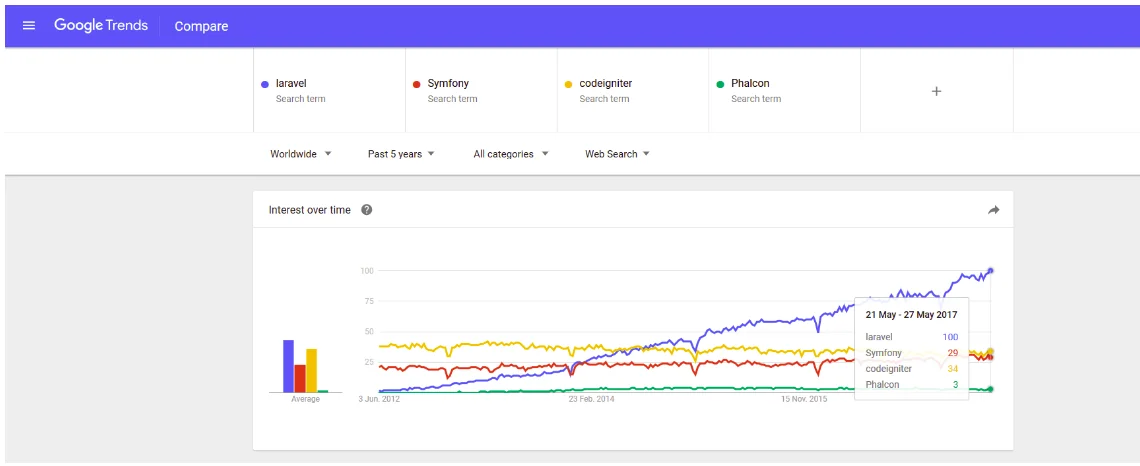The height and width of the screenshot is (466, 1140).
Task: Open the Web Search type dropdown
Action: point(617,154)
